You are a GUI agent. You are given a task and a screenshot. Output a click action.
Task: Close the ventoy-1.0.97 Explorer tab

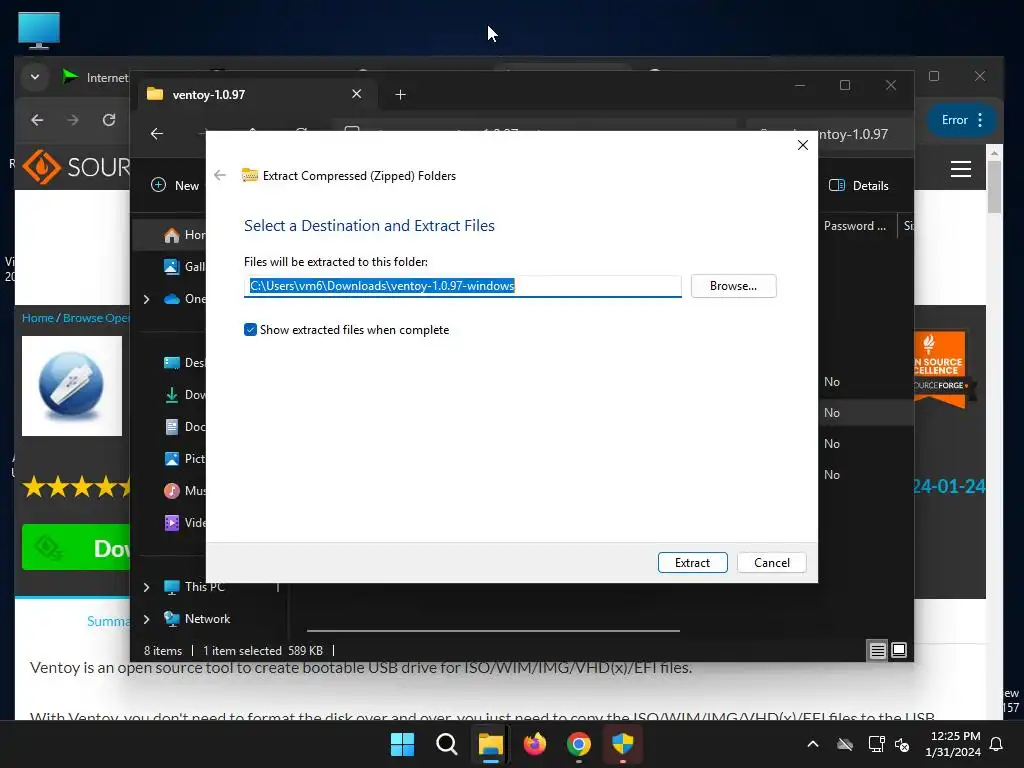click(357, 94)
